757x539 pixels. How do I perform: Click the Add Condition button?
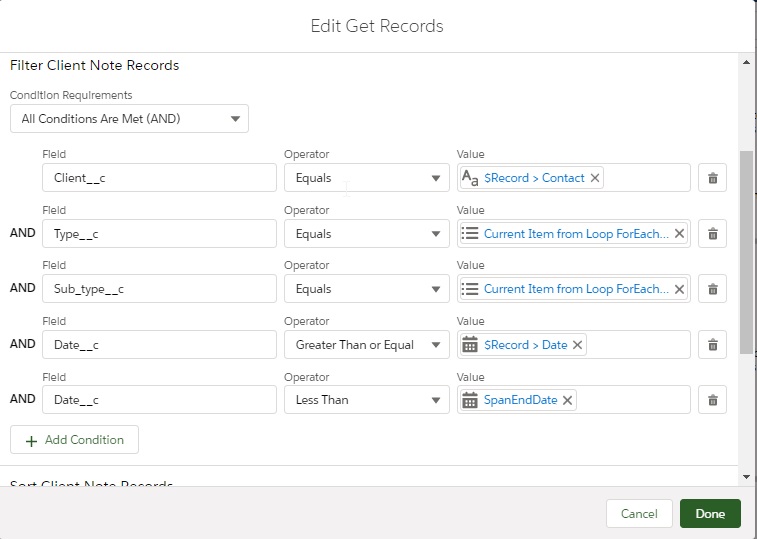click(74, 440)
